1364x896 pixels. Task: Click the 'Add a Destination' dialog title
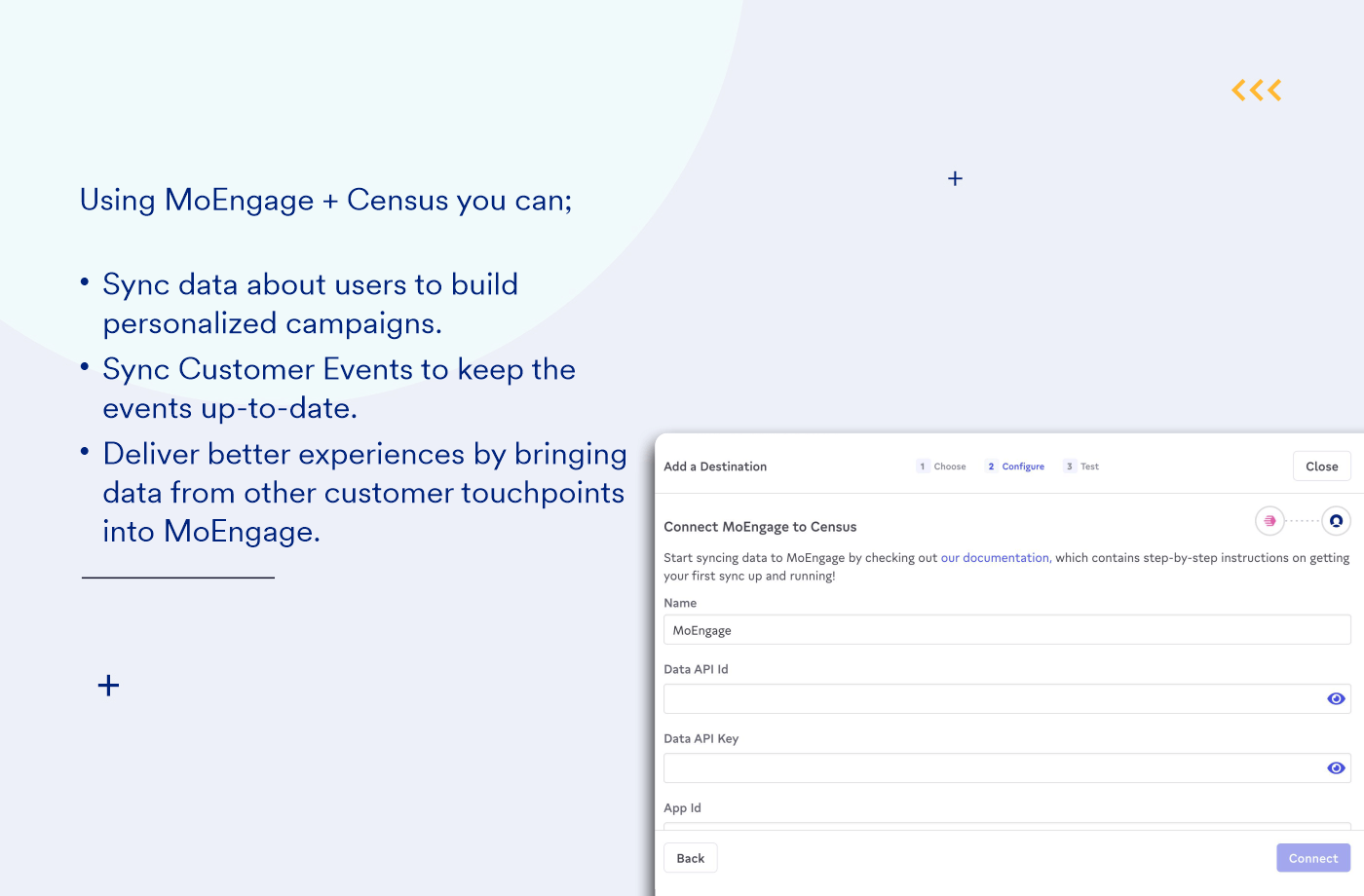click(x=715, y=467)
